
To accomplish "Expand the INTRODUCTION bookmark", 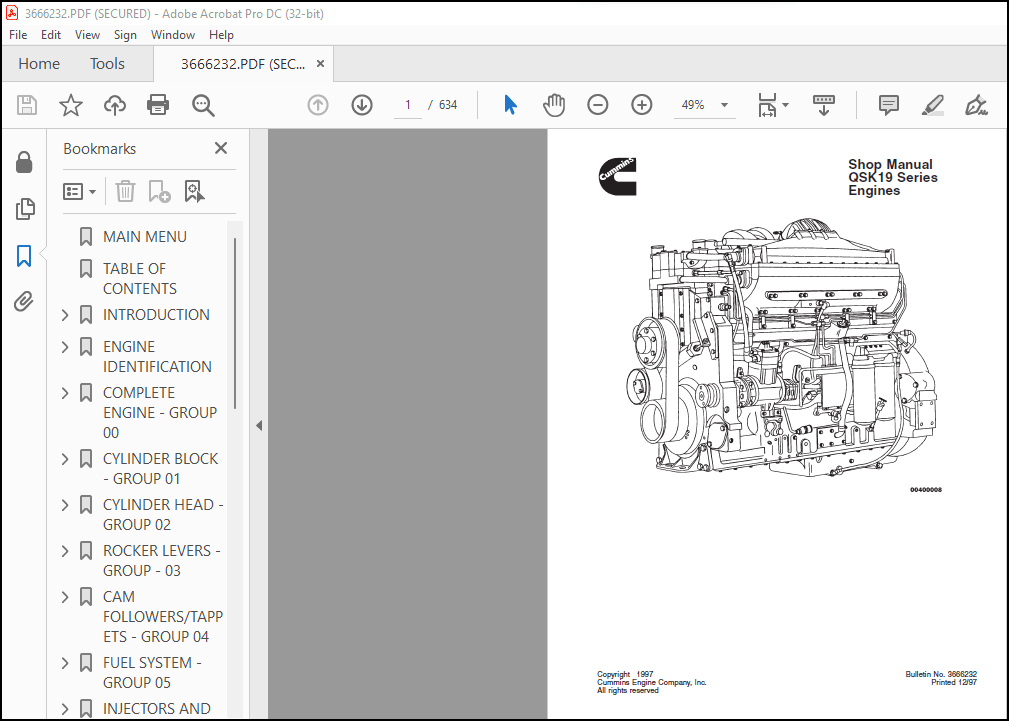I will pos(65,315).
